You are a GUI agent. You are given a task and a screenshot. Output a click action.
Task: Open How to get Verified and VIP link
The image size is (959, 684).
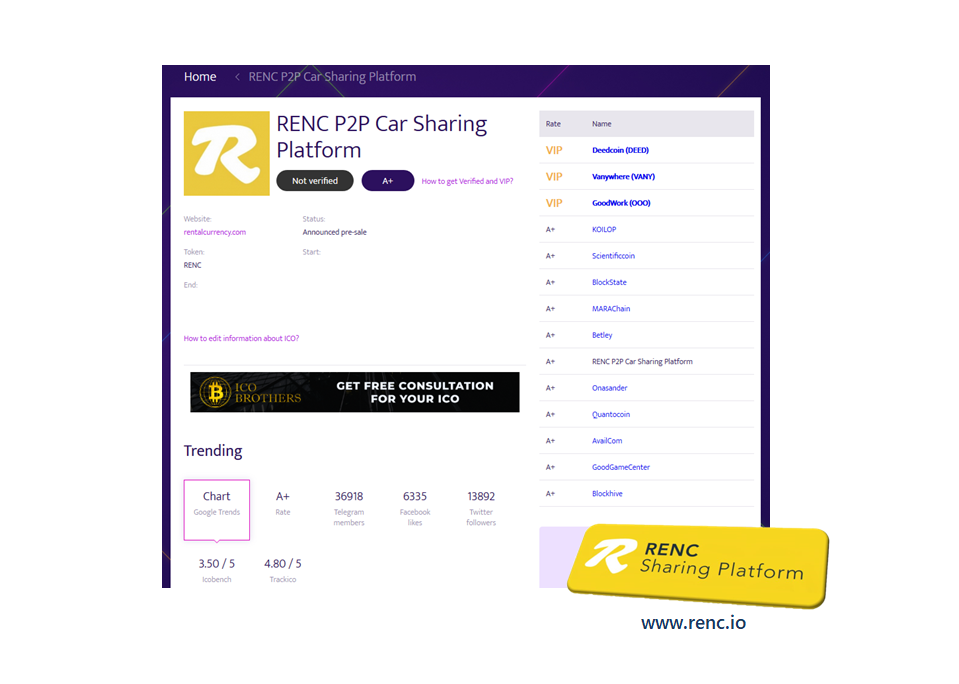click(467, 181)
